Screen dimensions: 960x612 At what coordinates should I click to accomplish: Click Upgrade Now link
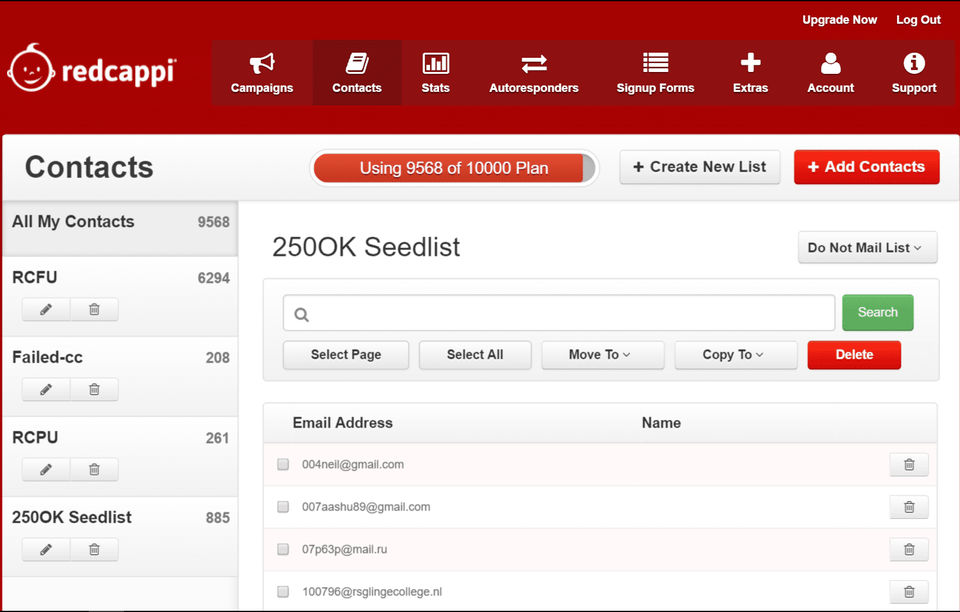[x=839, y=20]
